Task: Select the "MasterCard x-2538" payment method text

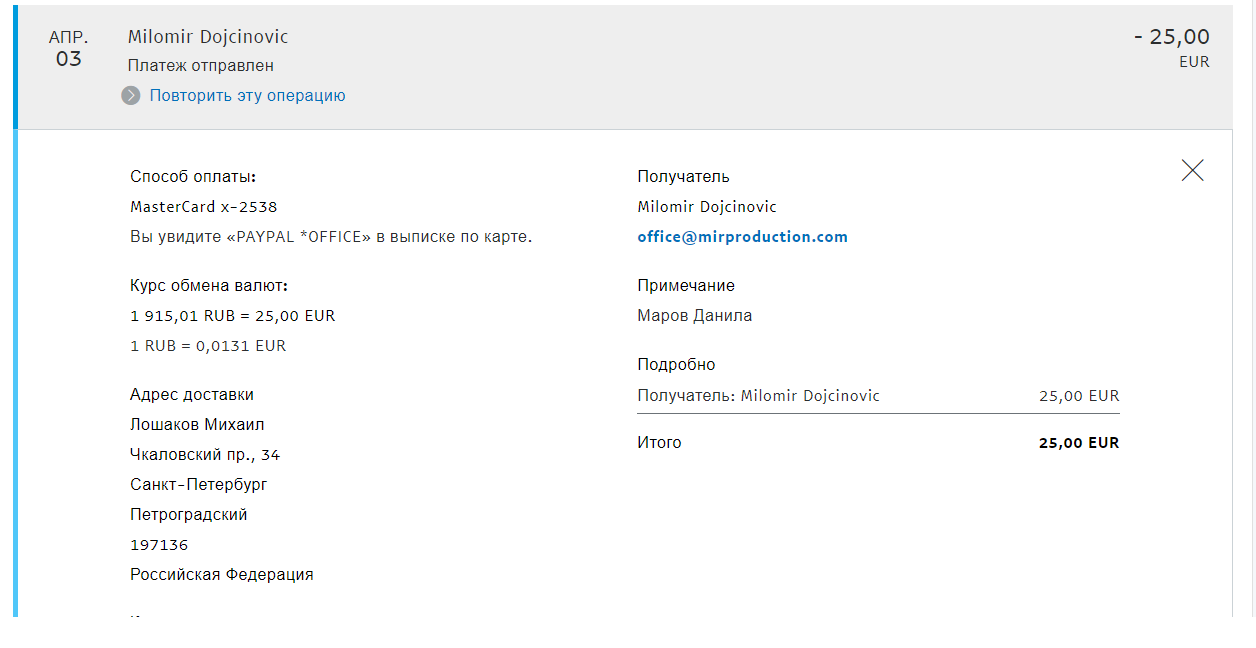Action: coord(204,207)
